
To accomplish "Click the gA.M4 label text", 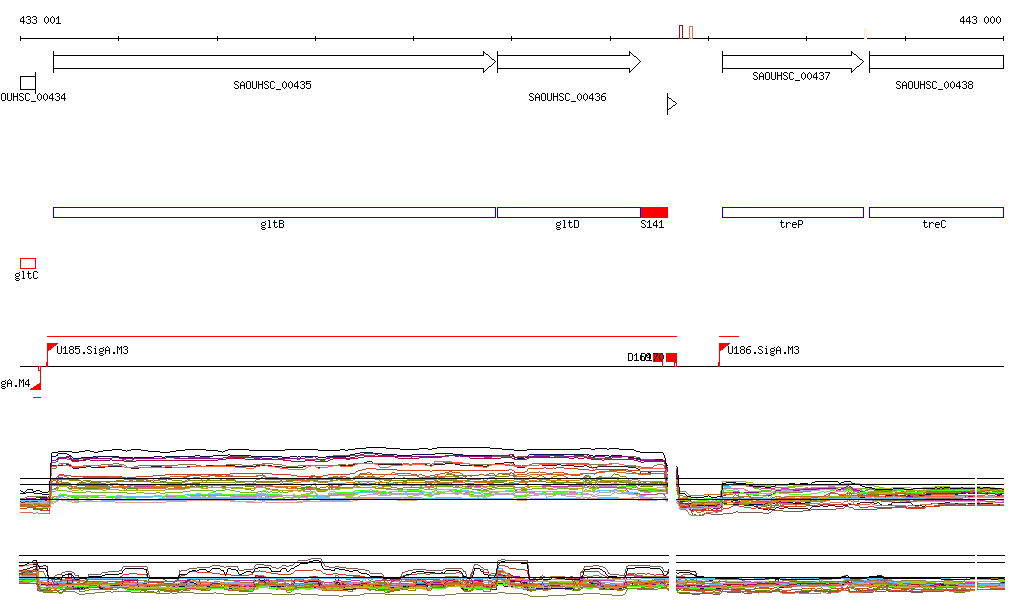I will tap(15, 383).
